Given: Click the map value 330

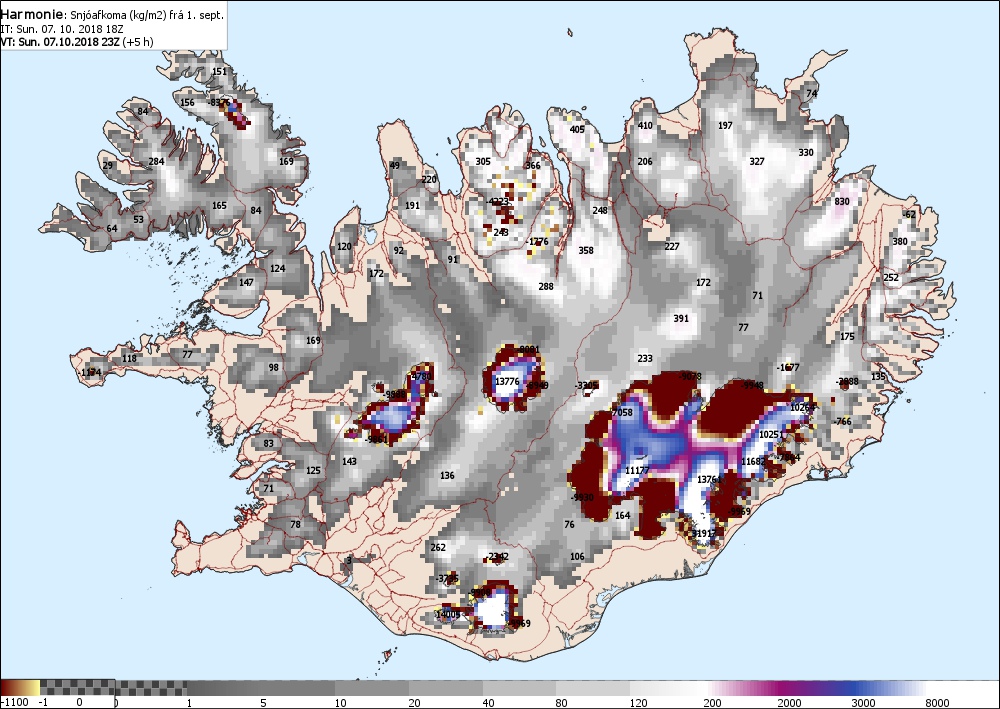Looking at the screenshot, I should coord(806,152).
